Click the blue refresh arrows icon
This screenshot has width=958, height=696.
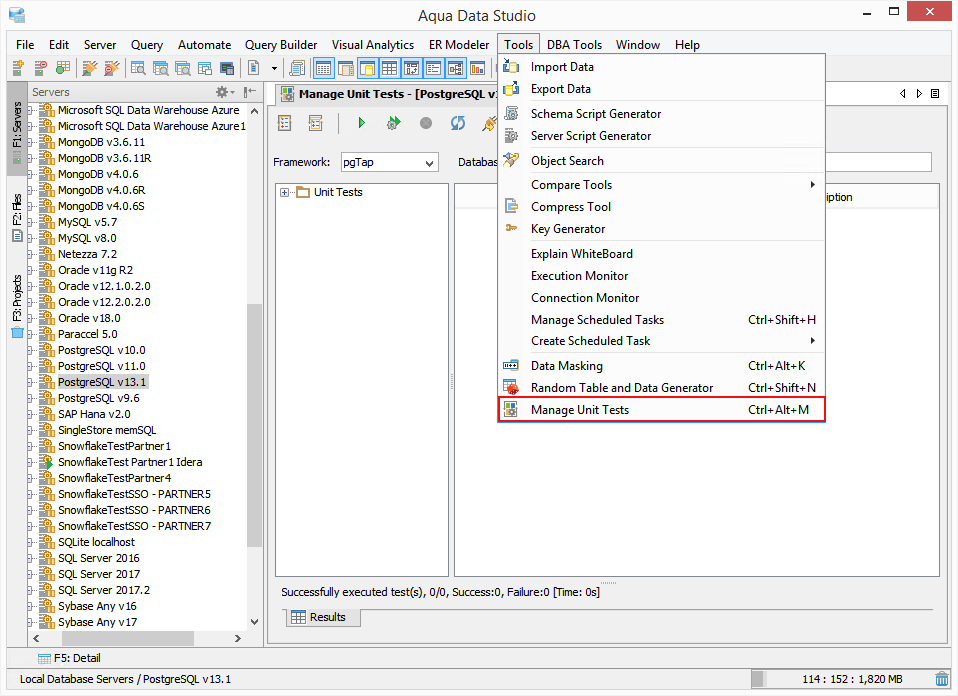coord(458,123)
